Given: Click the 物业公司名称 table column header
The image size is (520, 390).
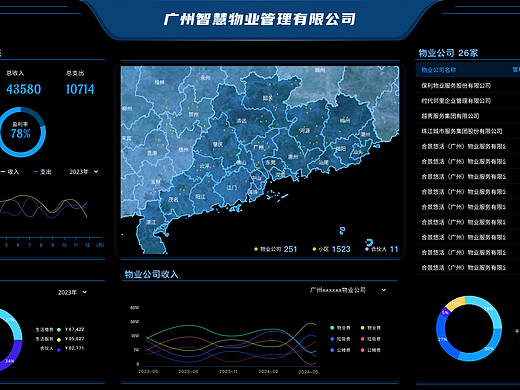Looking at the screenshot, I should pos(439,70).
